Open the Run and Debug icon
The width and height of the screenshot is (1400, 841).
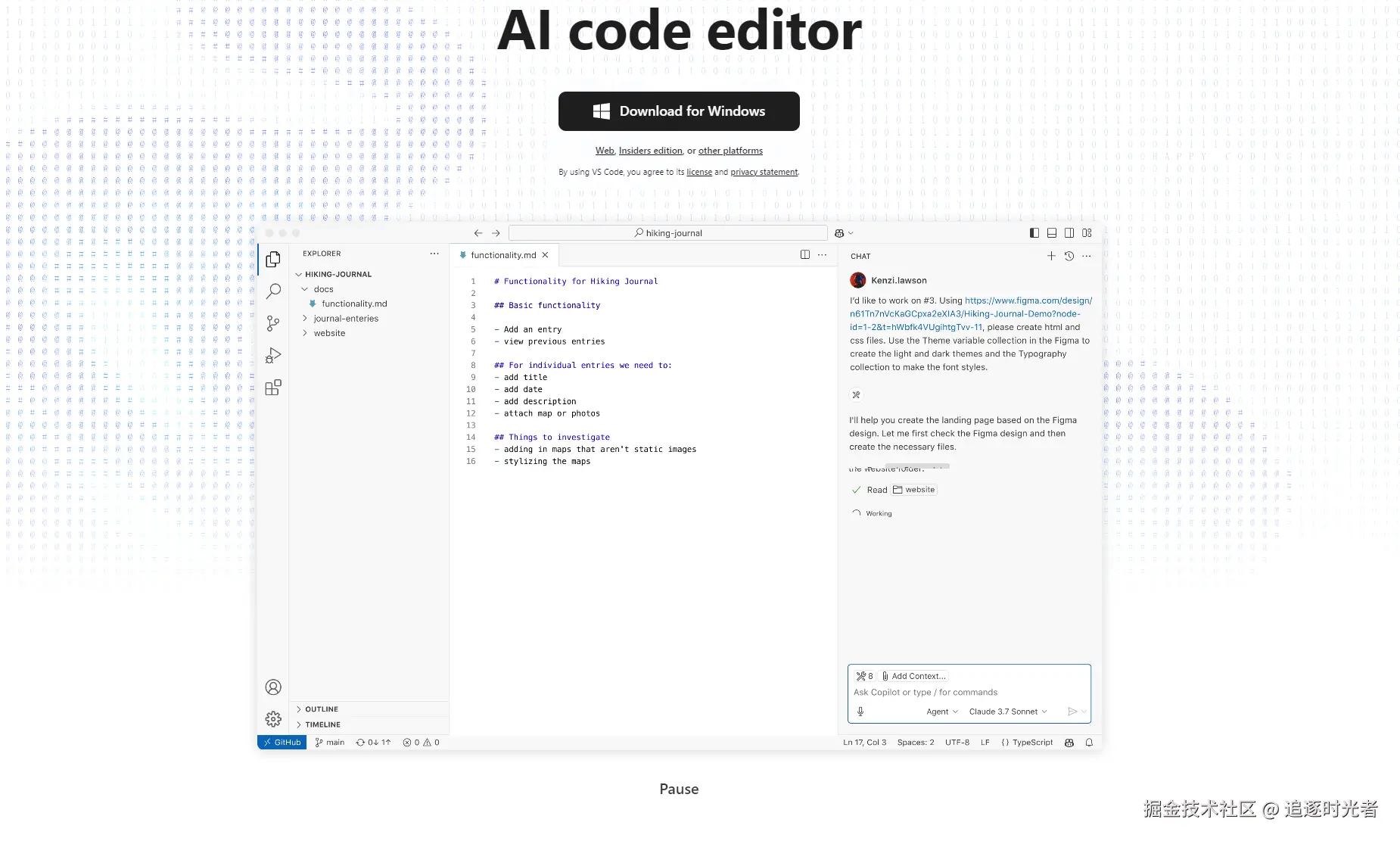click(x=273, y=356)
